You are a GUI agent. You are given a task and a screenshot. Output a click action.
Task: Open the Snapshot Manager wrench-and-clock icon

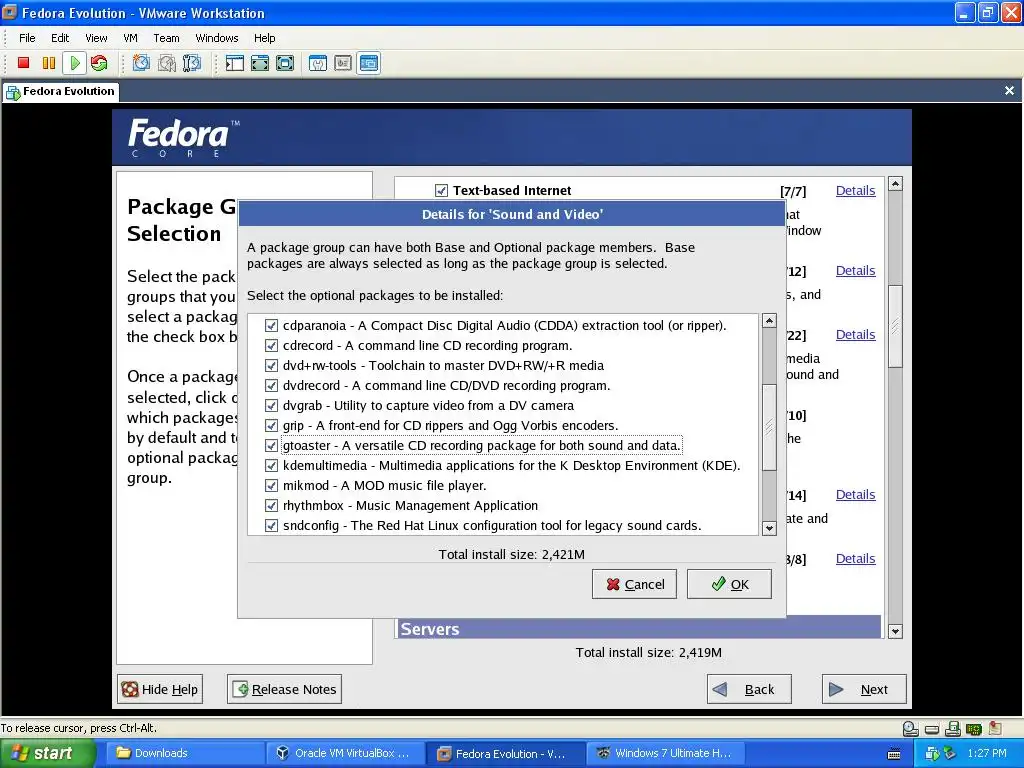click(192, 63)
